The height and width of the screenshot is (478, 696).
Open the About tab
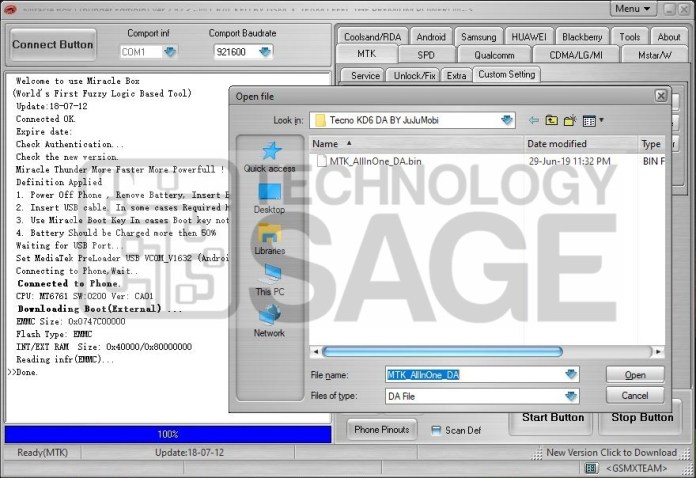coord(669,37)
